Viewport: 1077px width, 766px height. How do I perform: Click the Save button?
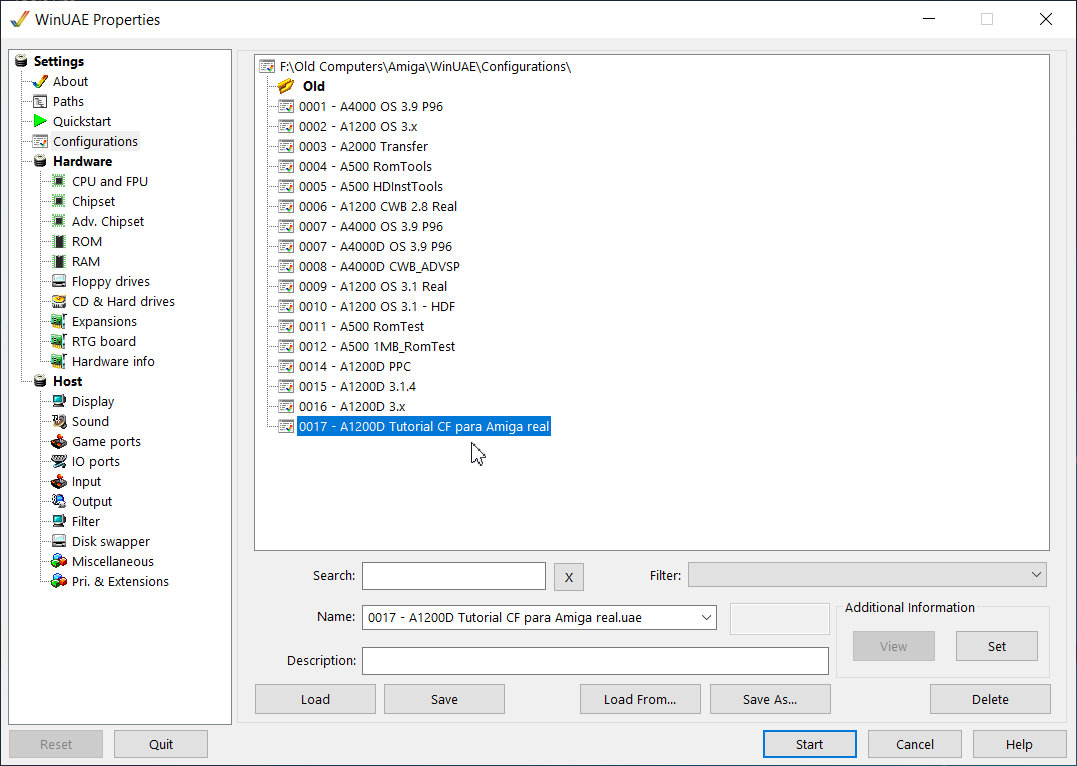tap(444, 699)
